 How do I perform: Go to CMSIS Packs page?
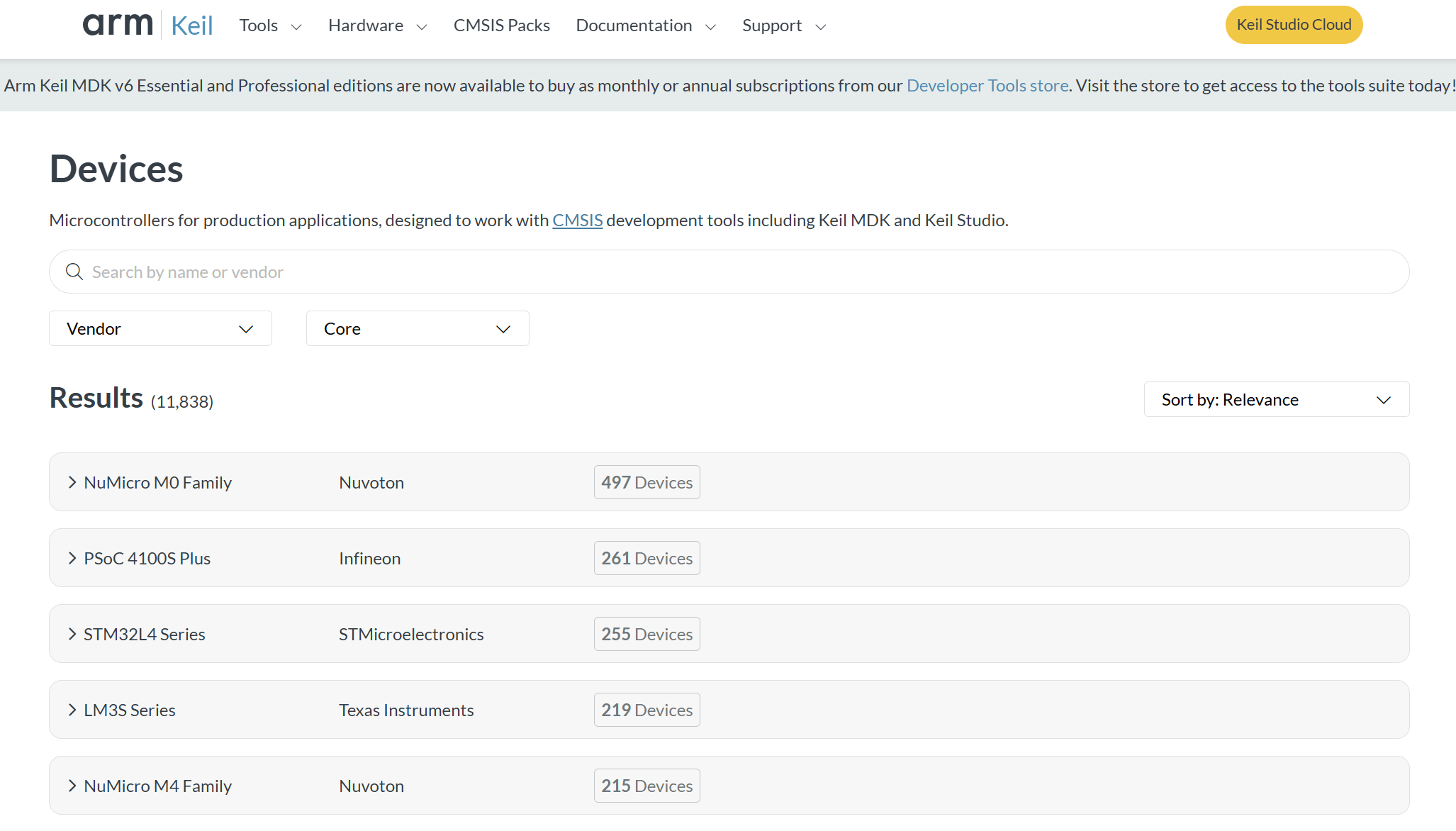501,26
